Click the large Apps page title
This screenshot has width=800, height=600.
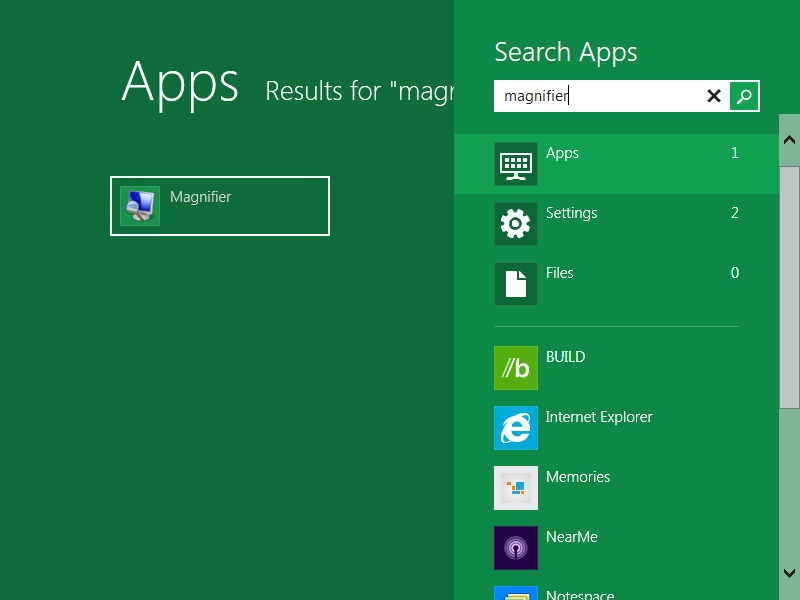coord(180,84)
